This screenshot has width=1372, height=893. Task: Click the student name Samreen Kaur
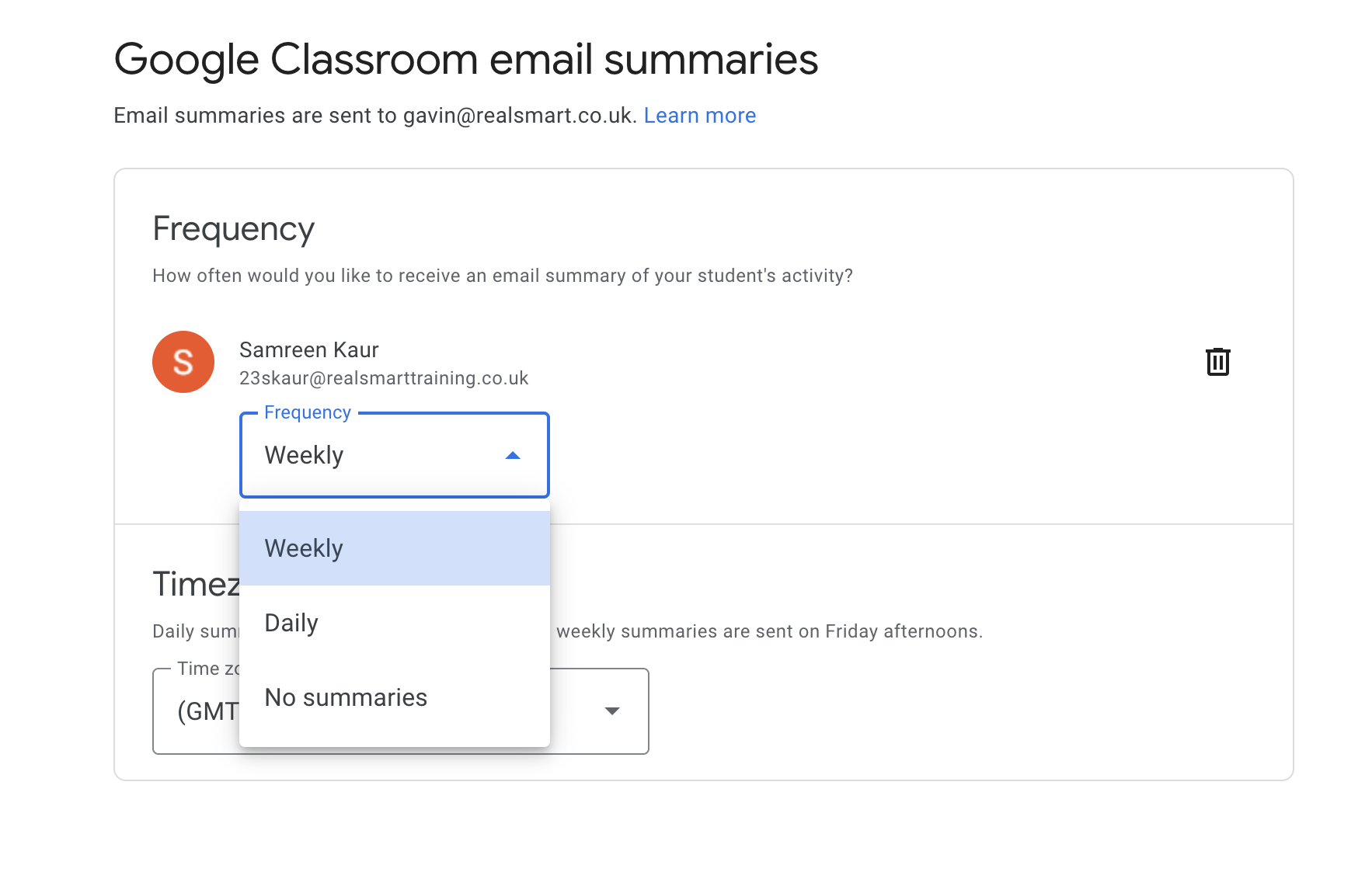click(x=309, y=350)
